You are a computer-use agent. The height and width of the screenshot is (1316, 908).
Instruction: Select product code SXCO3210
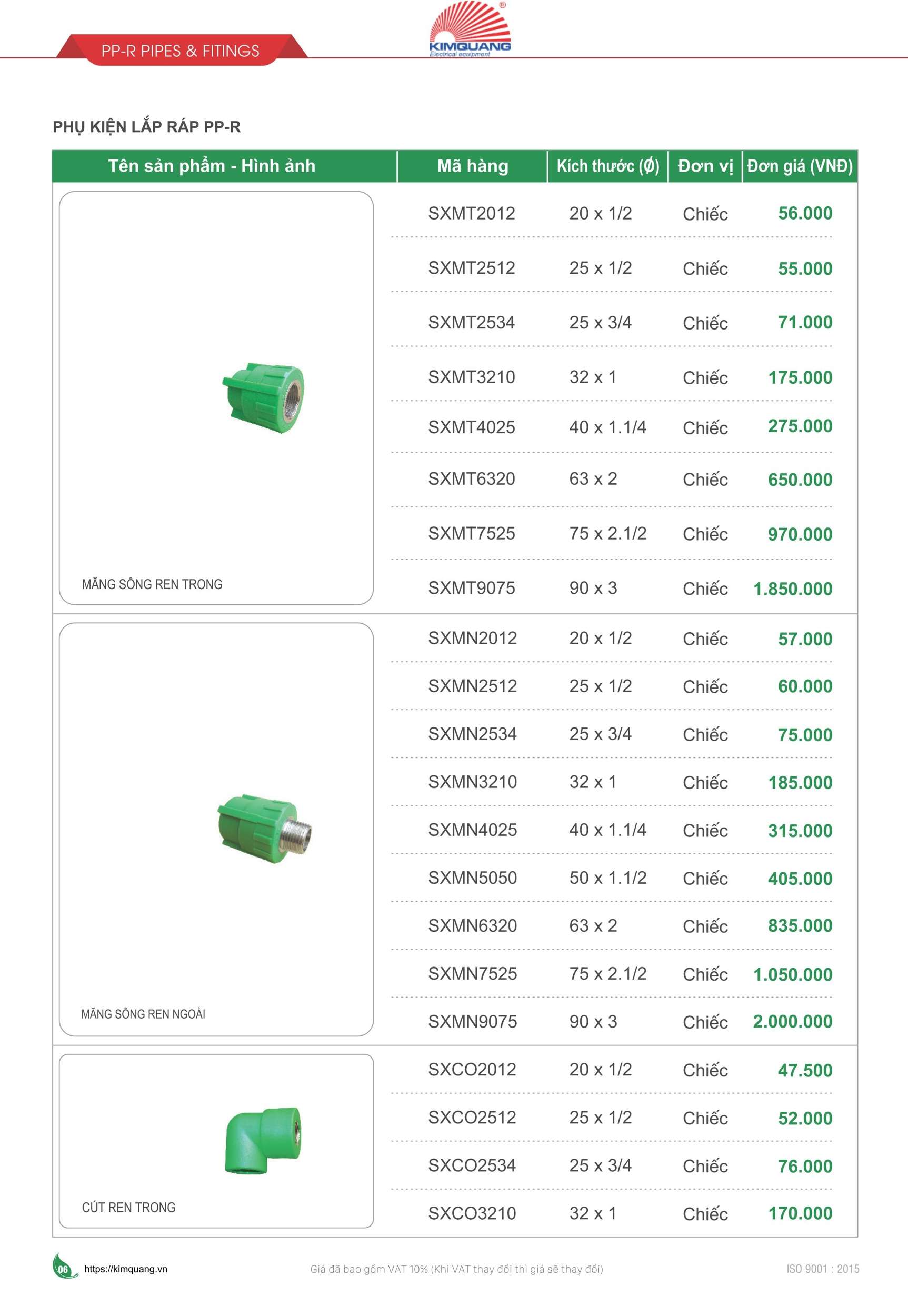[x=472, y=1213]
